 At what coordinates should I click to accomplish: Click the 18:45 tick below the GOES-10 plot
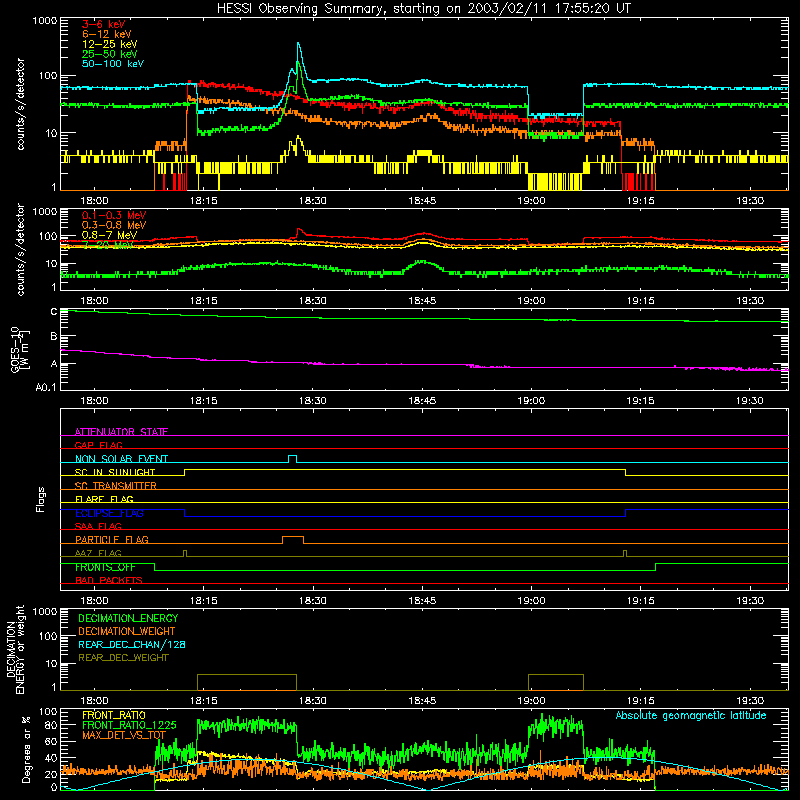pos(422,401)
